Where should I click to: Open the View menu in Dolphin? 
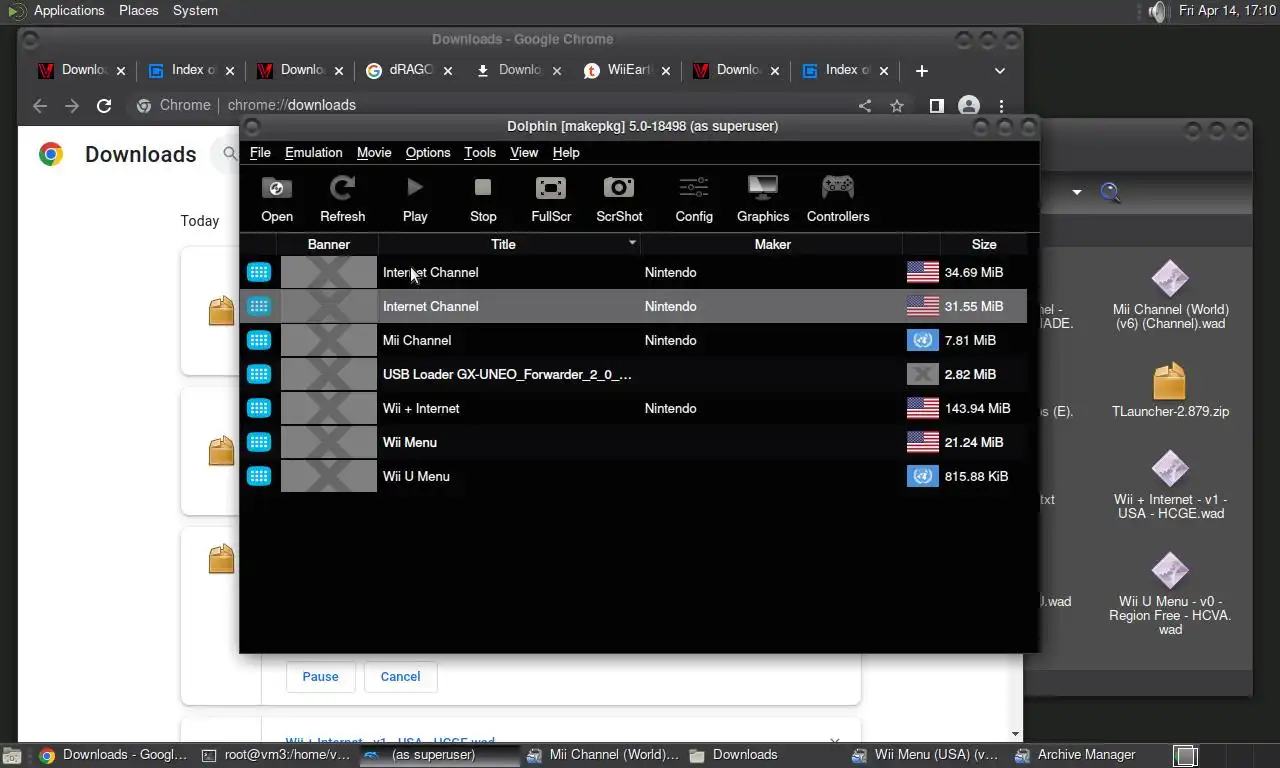[524, 152]
